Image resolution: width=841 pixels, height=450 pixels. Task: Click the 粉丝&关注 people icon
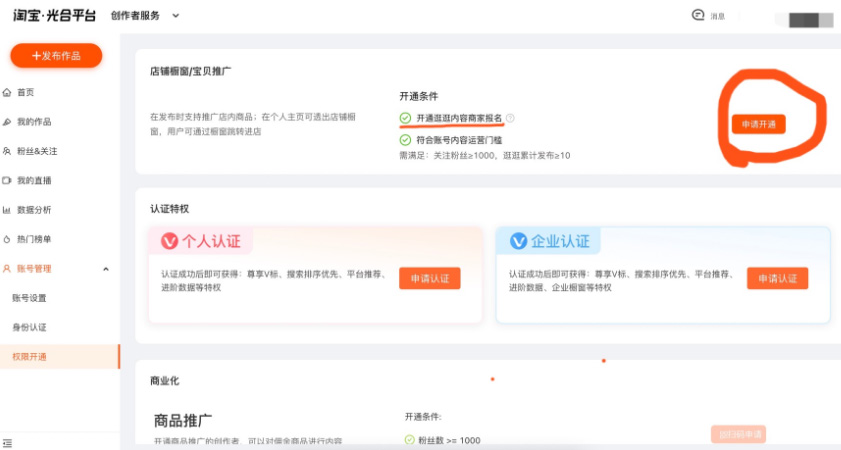pyautogui.click(x=7, y=151)
